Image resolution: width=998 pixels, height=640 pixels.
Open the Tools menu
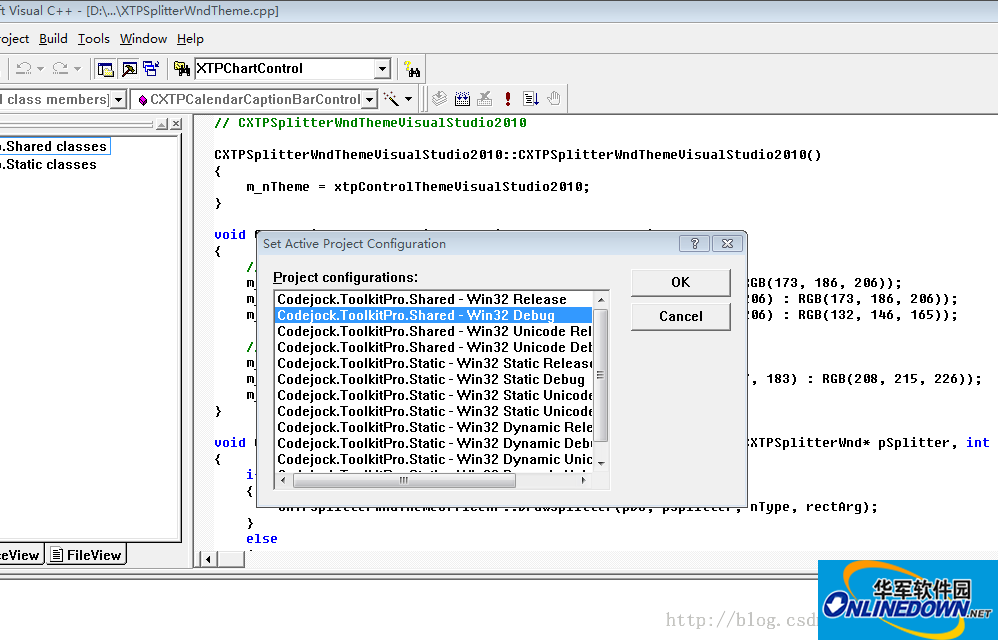[94, 39]
